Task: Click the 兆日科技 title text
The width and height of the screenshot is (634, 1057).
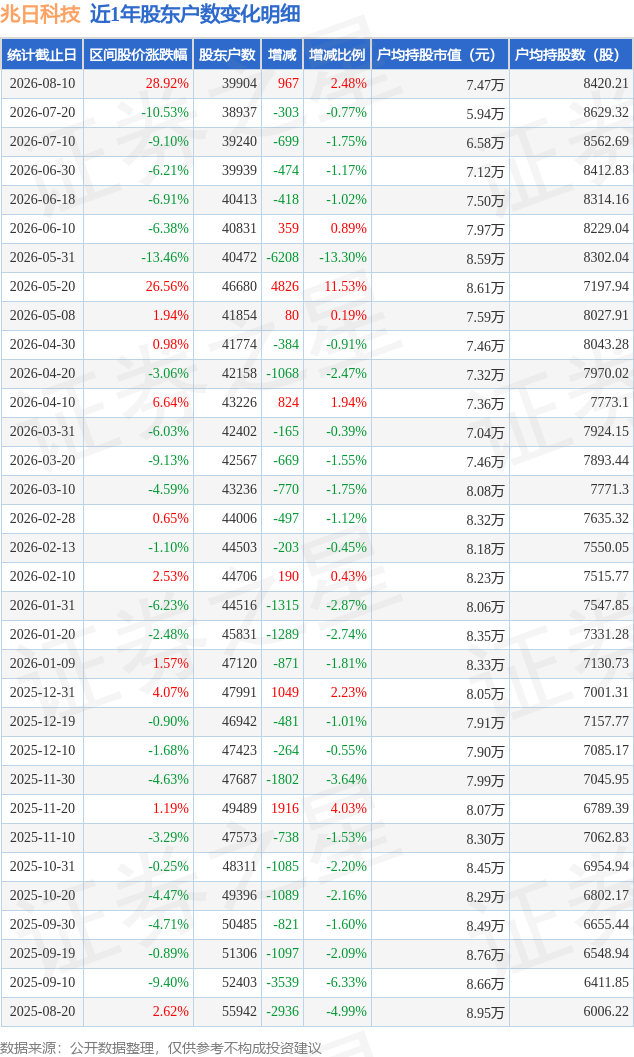Action: coord(40,14)
